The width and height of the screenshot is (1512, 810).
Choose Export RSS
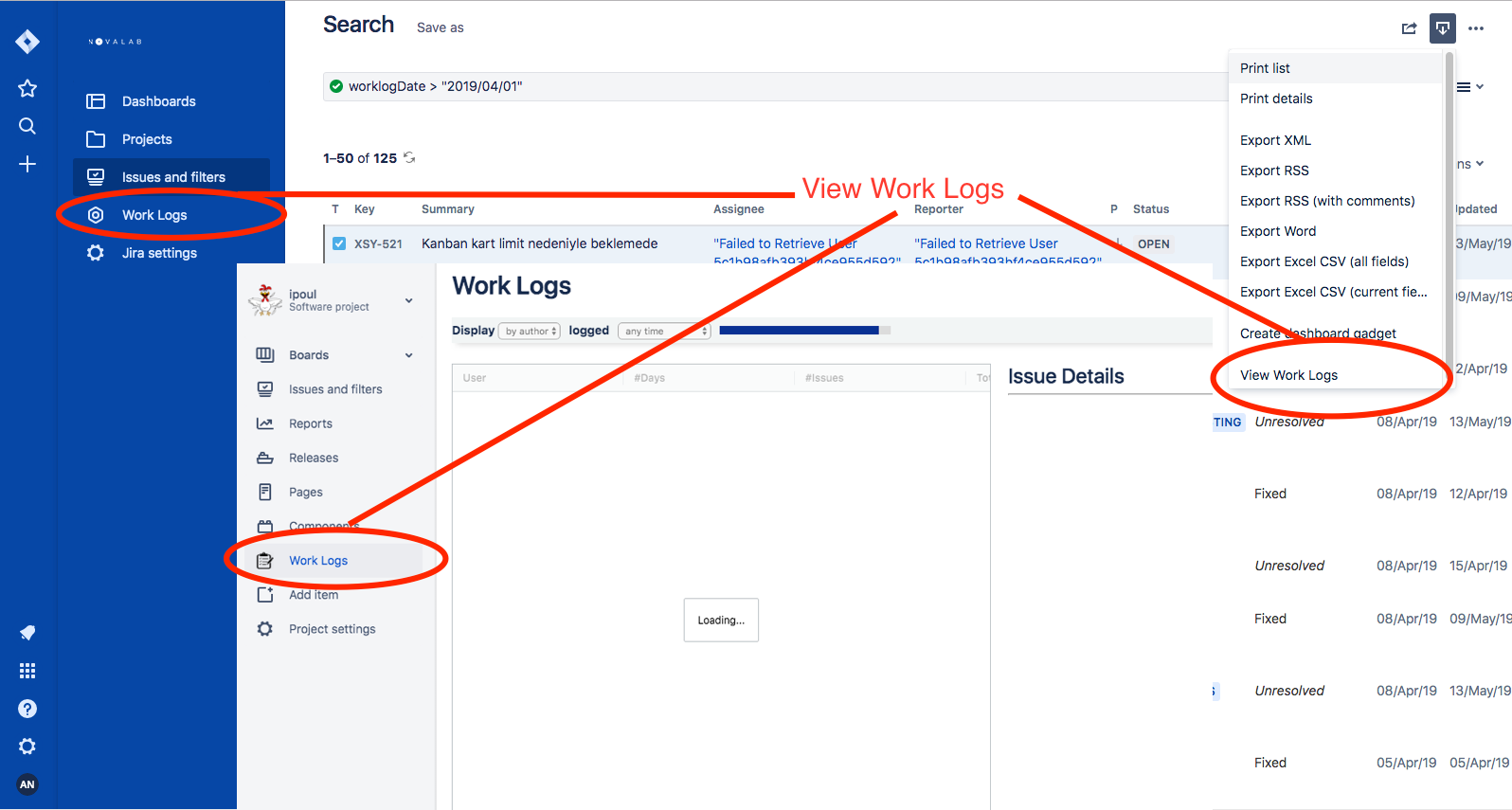pyautogui.click(x=1336, y=171)
